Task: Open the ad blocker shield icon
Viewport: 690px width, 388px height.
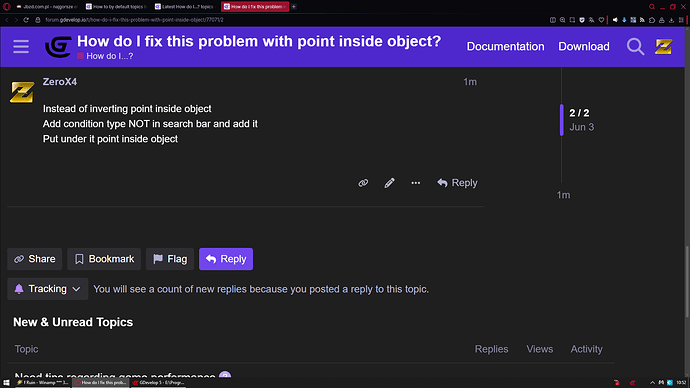Action: click(582, 20)
